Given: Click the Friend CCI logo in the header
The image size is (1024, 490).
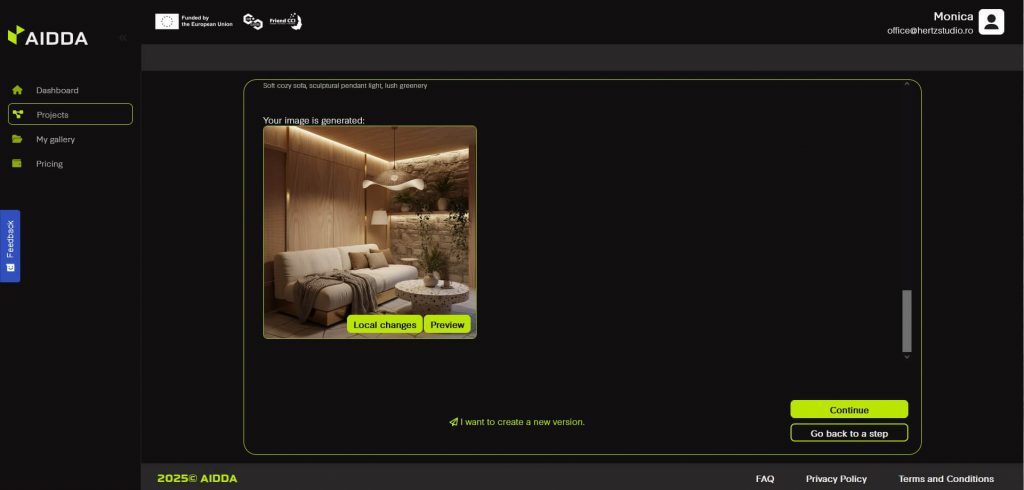Looking at the screenshot, I should coord(287,21).
